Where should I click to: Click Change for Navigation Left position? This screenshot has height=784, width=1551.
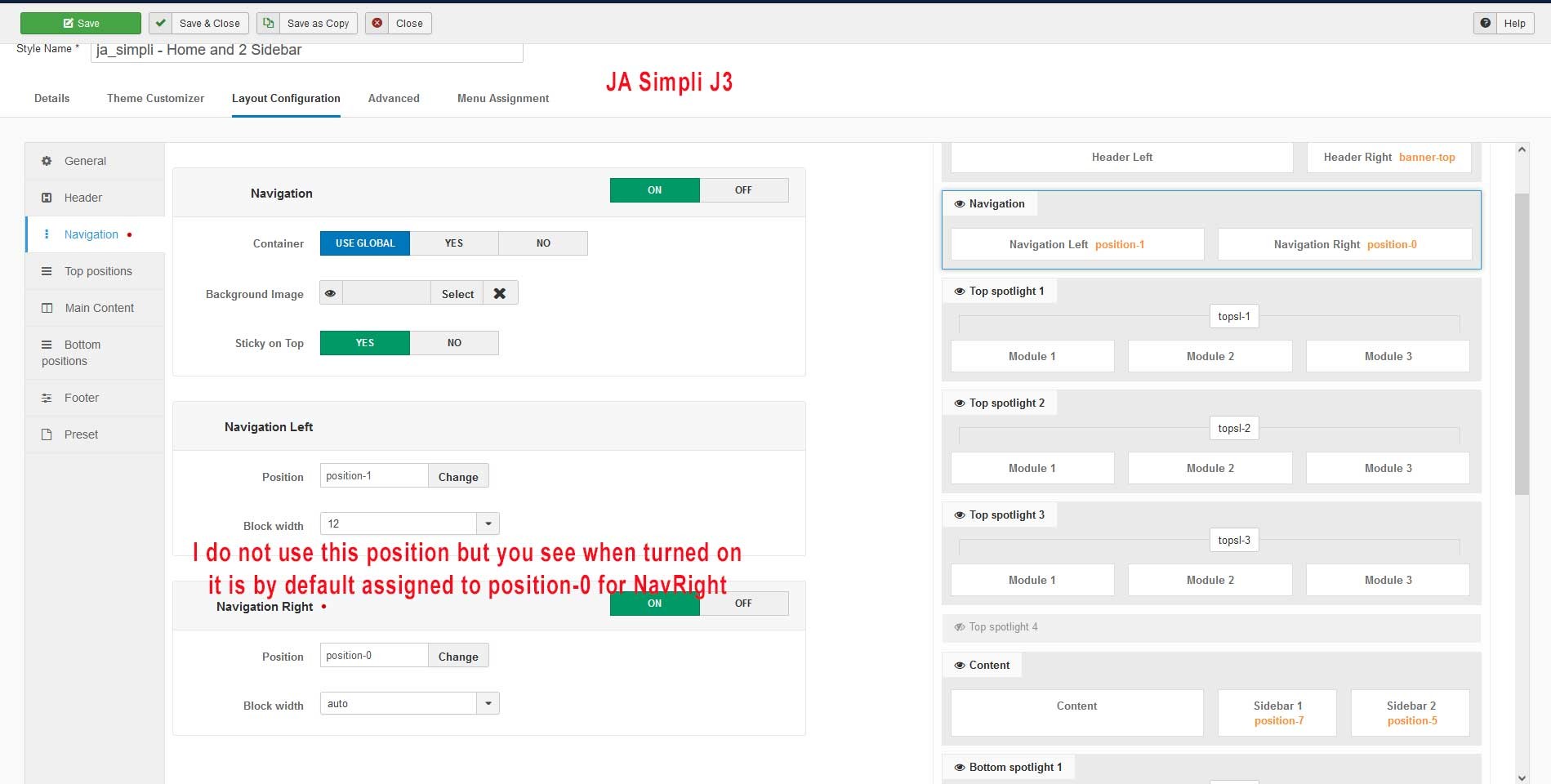coord(458,476)
